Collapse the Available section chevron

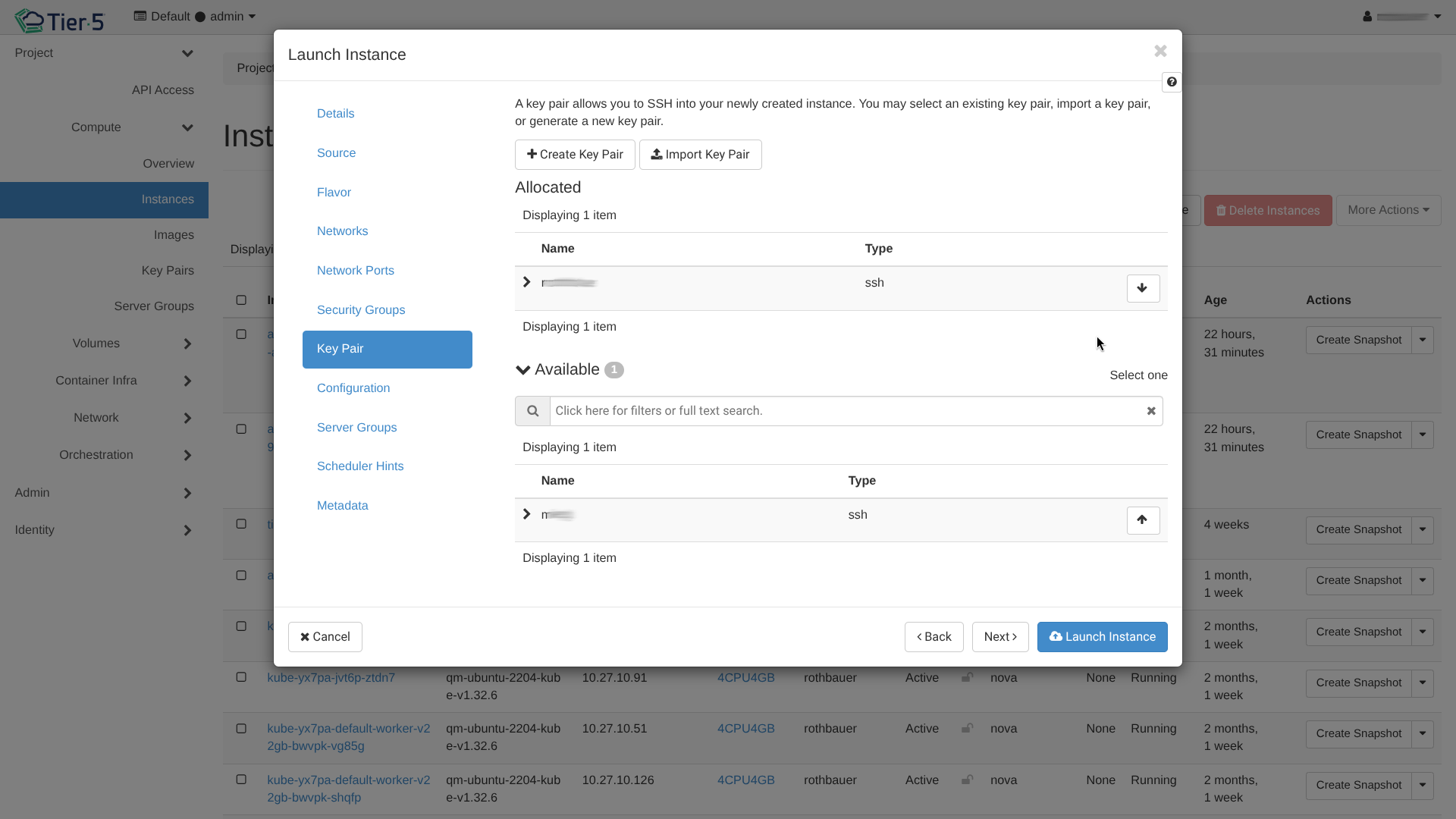click(522, 370)
